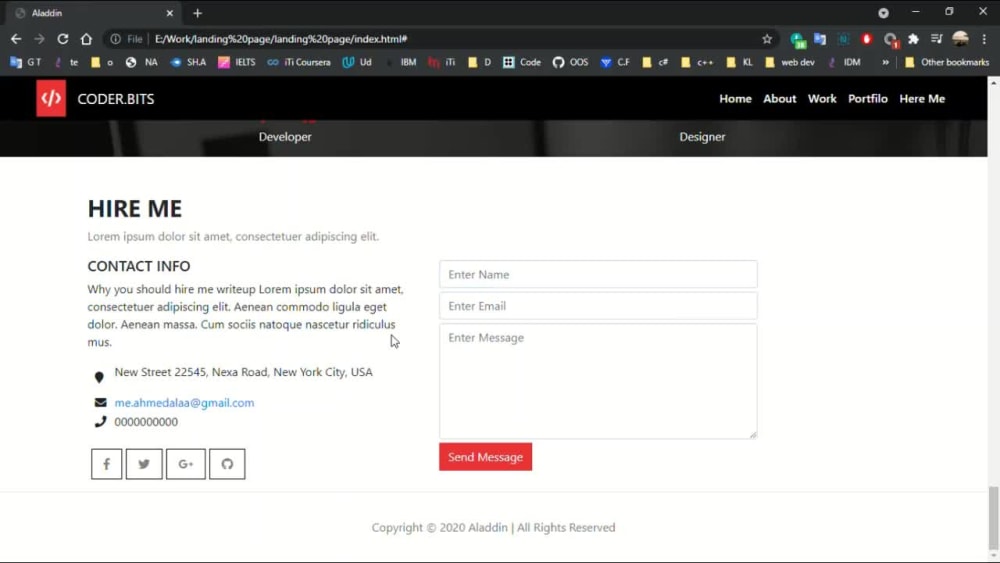
Task: Click the profile avatar in toolbar
Action: point(960,39)
